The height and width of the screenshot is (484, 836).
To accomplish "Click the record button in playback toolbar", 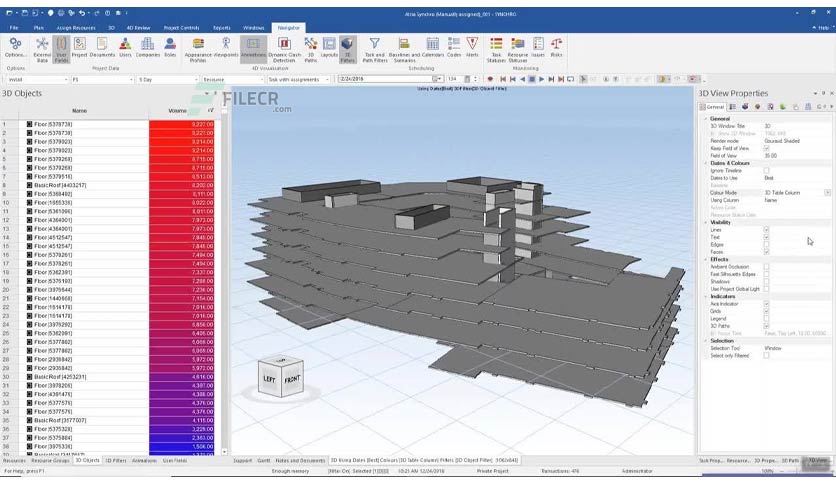I will coord(490,79).
